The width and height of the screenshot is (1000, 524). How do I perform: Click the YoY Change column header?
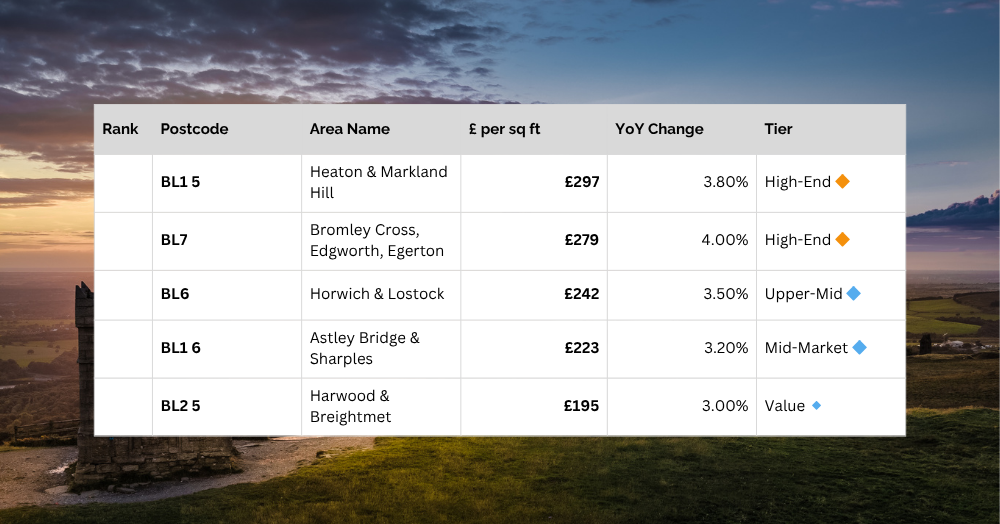click(659, 129)
